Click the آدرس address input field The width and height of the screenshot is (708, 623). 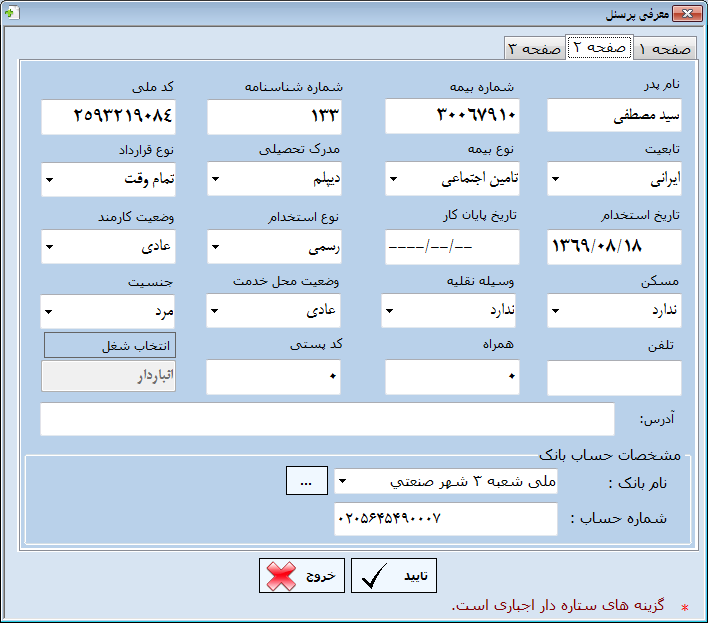coord(327,419)
